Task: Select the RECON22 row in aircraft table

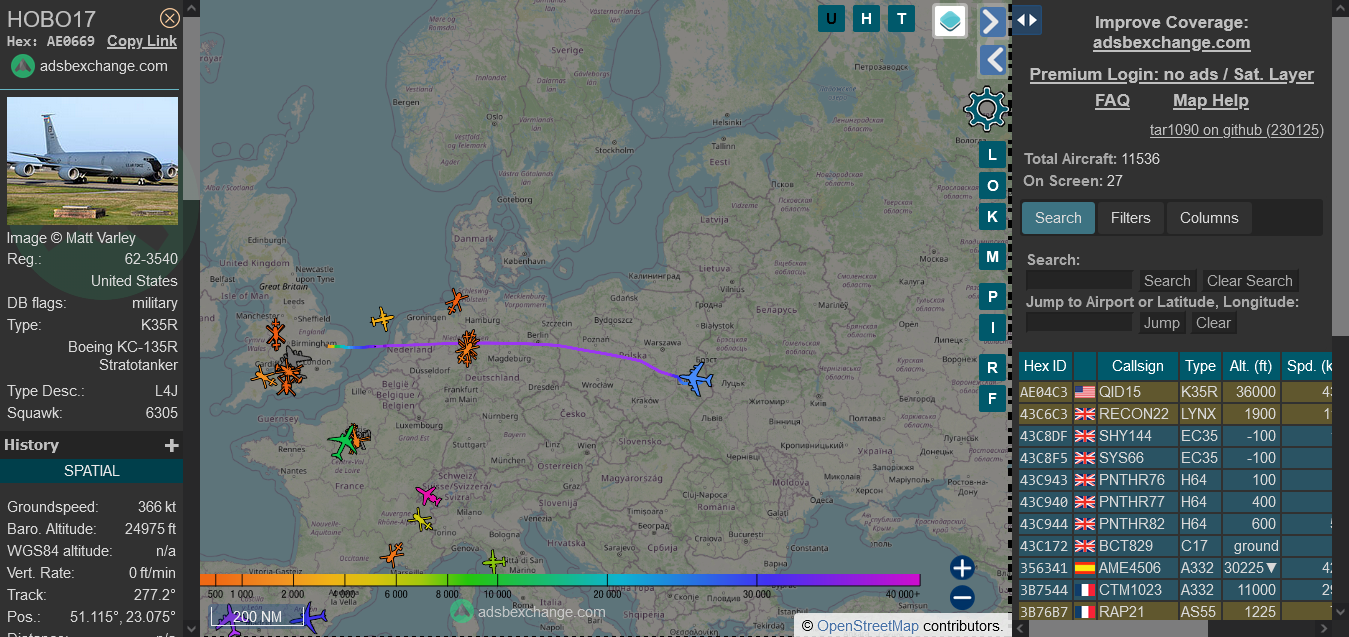Action: click(x=1175, y=414)
